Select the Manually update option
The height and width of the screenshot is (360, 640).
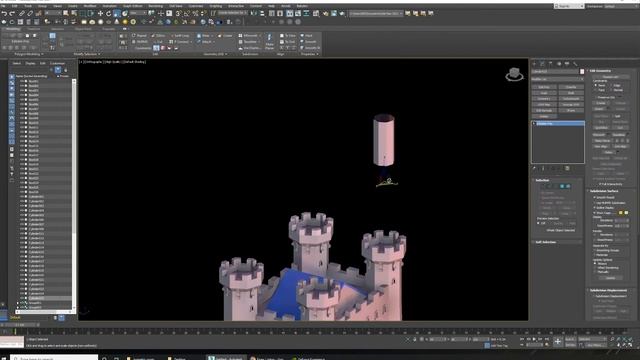point(595,272)
